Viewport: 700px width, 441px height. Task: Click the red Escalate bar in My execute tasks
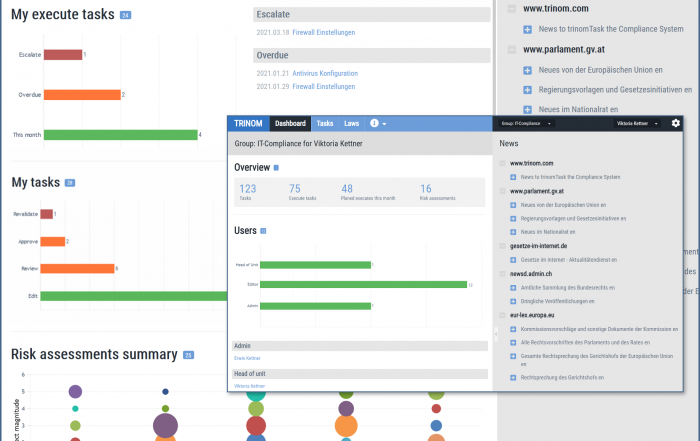[x=63, y=54]
